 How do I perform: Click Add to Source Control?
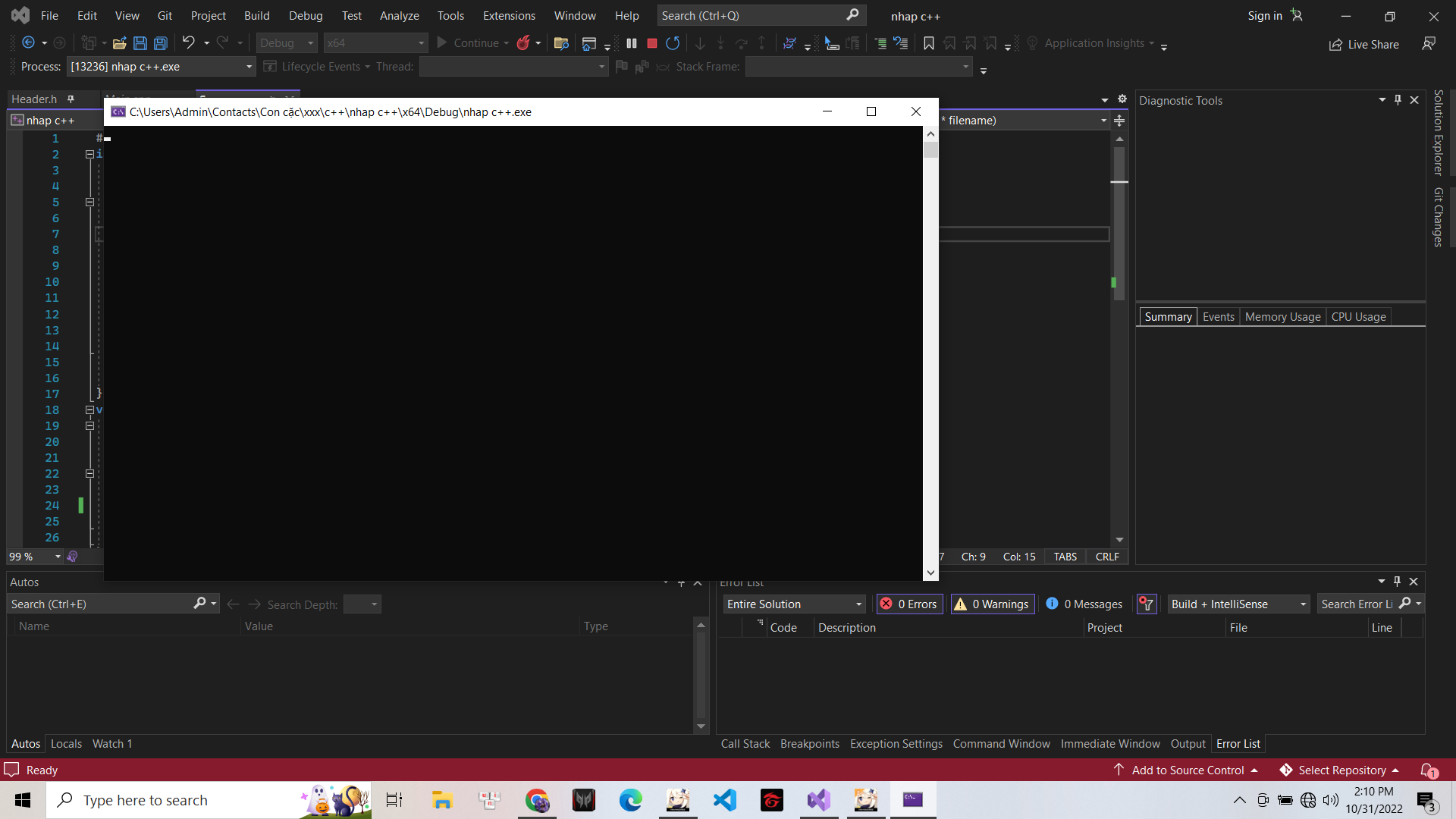click(x=1185, y=770)
